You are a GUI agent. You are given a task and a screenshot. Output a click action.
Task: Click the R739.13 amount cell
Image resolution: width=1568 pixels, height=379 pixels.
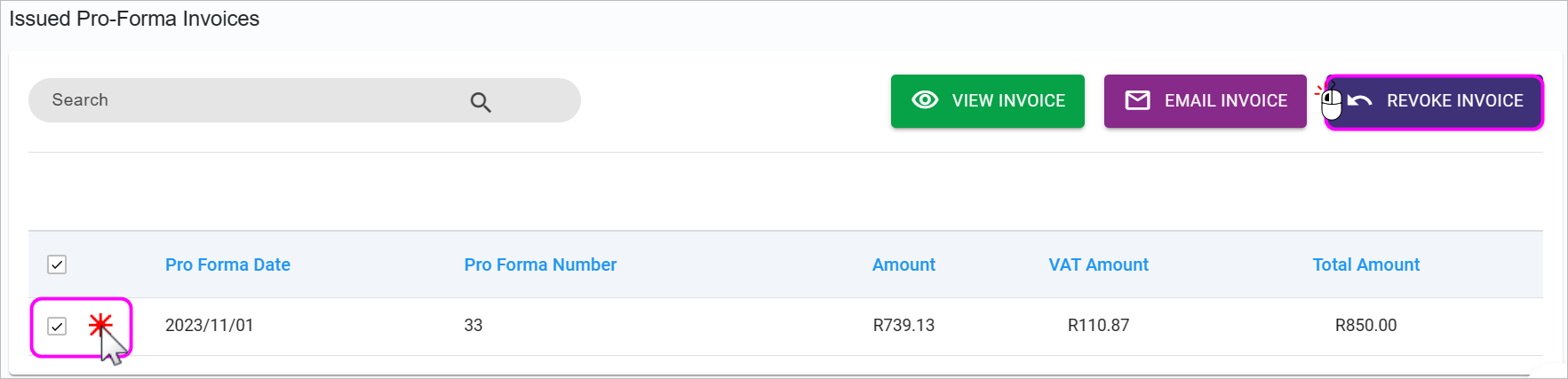pyautogui.click(x=903, y=326)
